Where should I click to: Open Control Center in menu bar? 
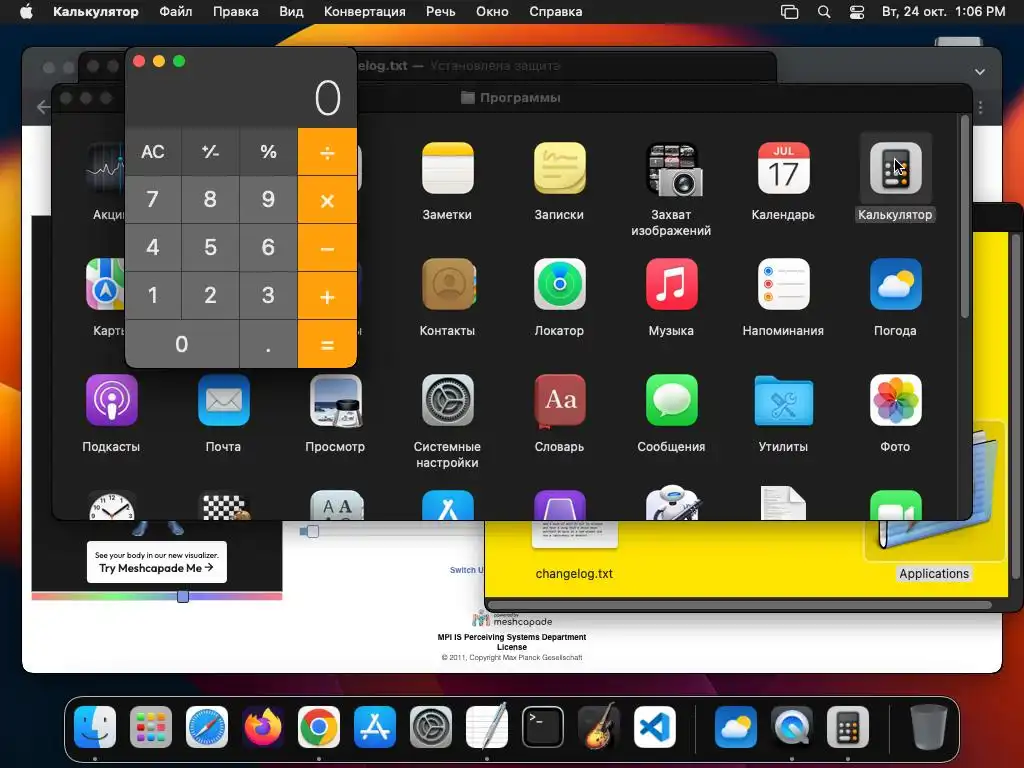pyautogui.click(x=857, y=12)
